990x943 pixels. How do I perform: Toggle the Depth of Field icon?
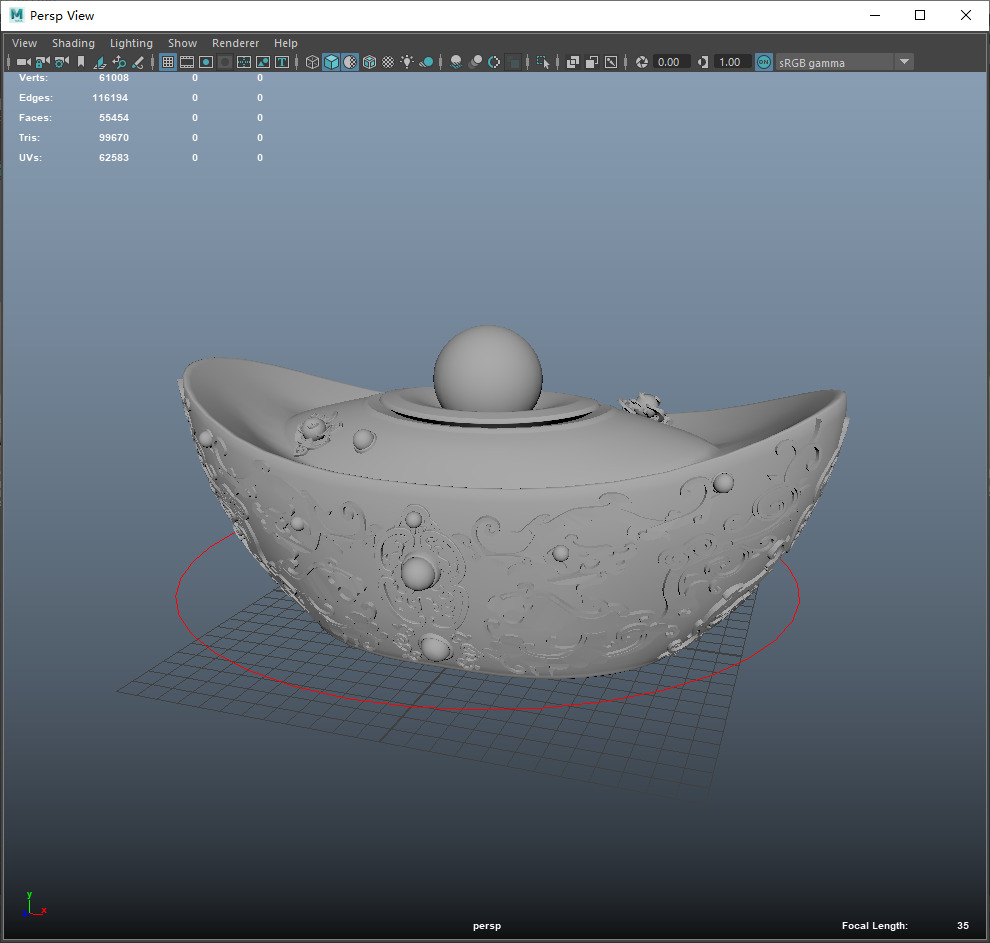[514, 62]
